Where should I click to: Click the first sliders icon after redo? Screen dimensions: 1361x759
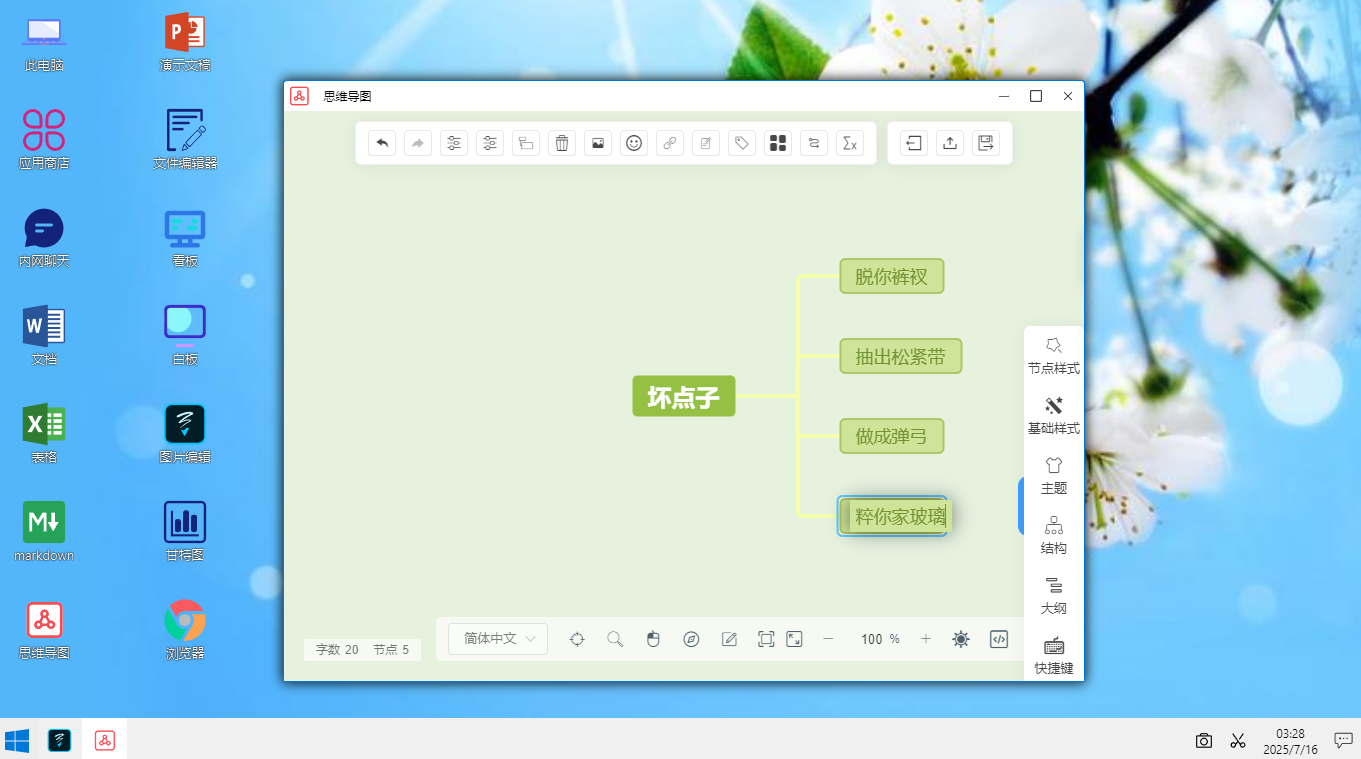454,143
